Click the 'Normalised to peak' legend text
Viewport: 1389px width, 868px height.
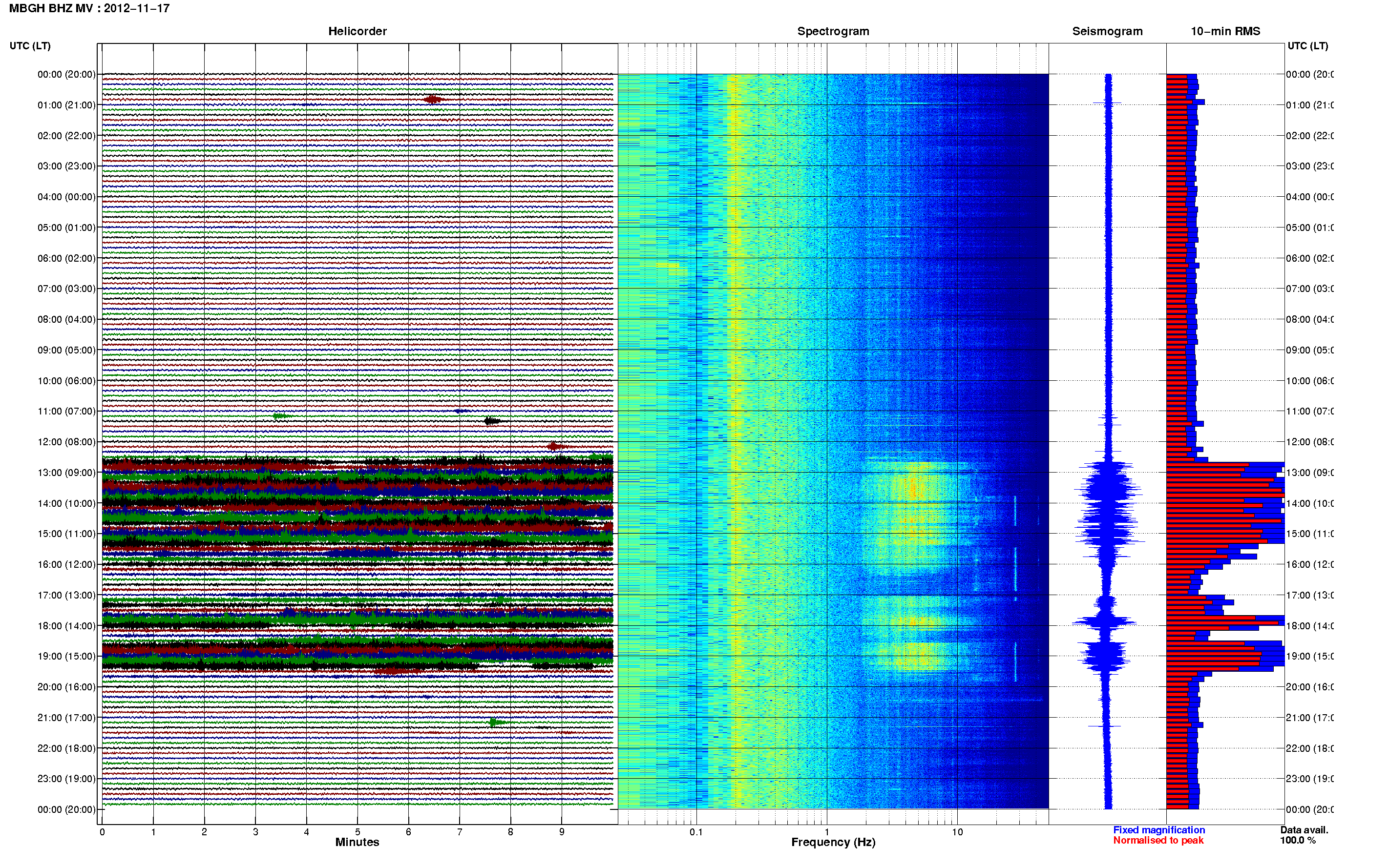point(1158,841)
